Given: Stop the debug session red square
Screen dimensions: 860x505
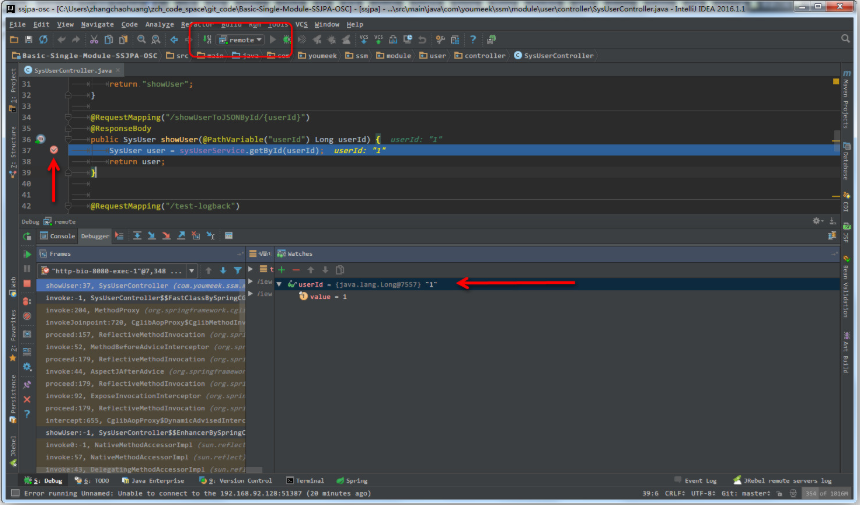Looking at the screenshot, I should (27, 283).
